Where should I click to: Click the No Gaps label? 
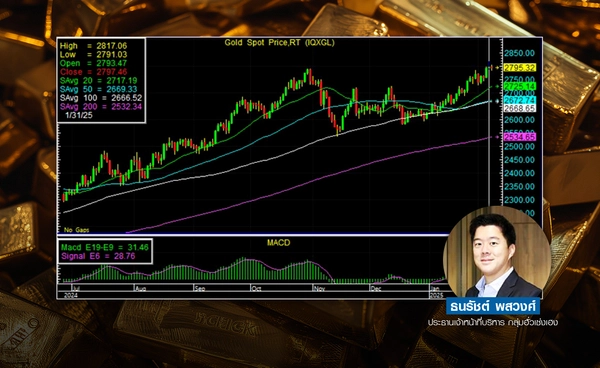tap(77, 230)
